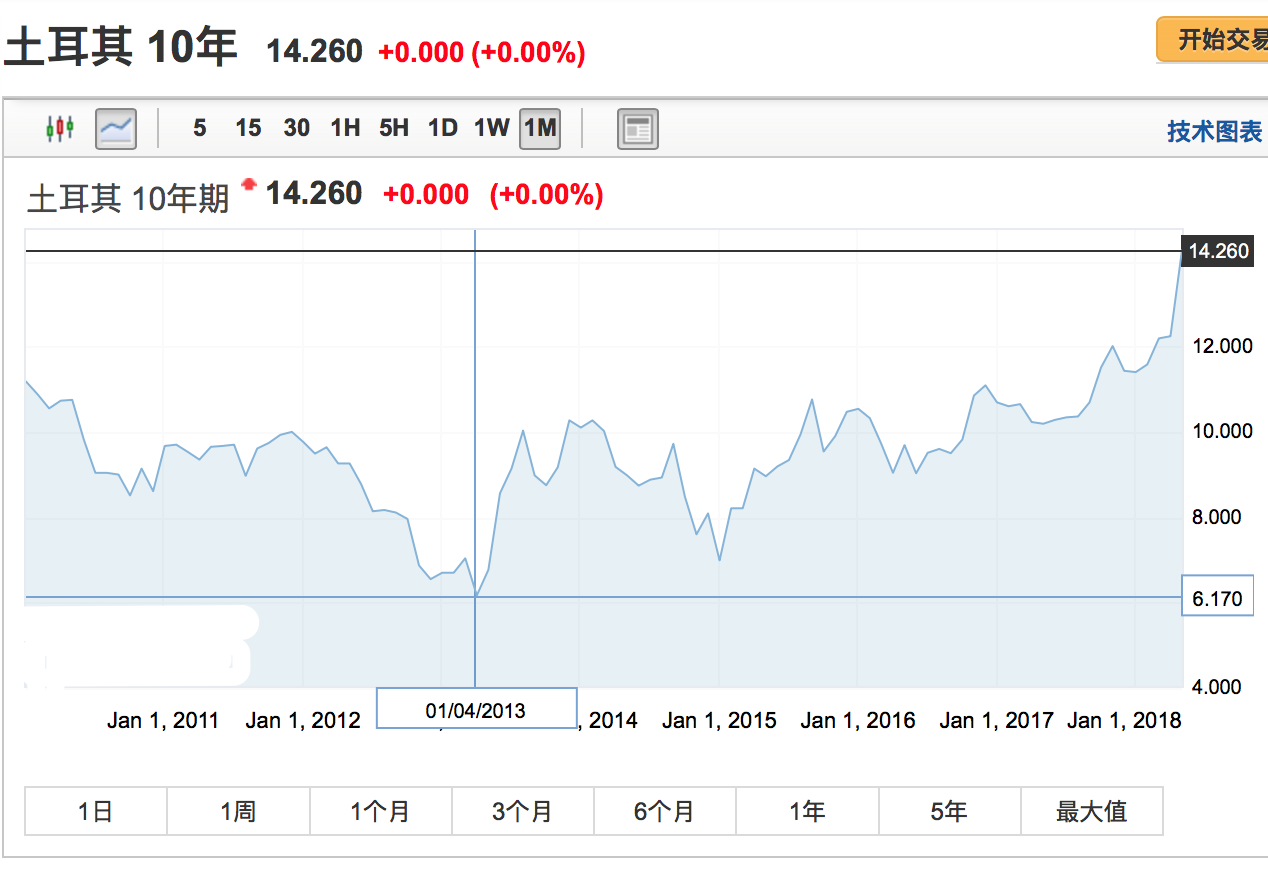
Task: Show the 3个月 time range
Action: tap(522, 811)
